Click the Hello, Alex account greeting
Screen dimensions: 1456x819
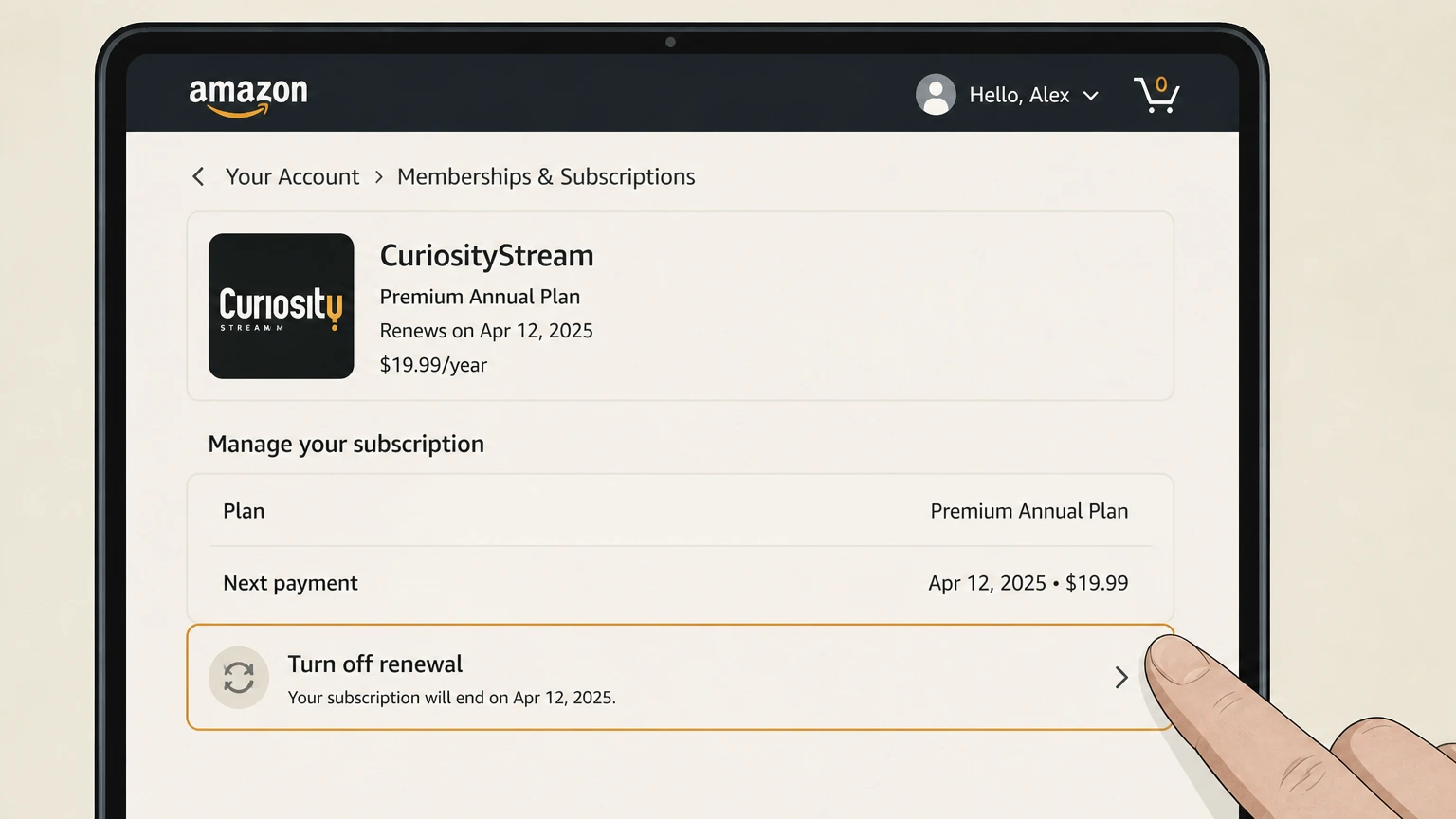(x=1019, y=95)
